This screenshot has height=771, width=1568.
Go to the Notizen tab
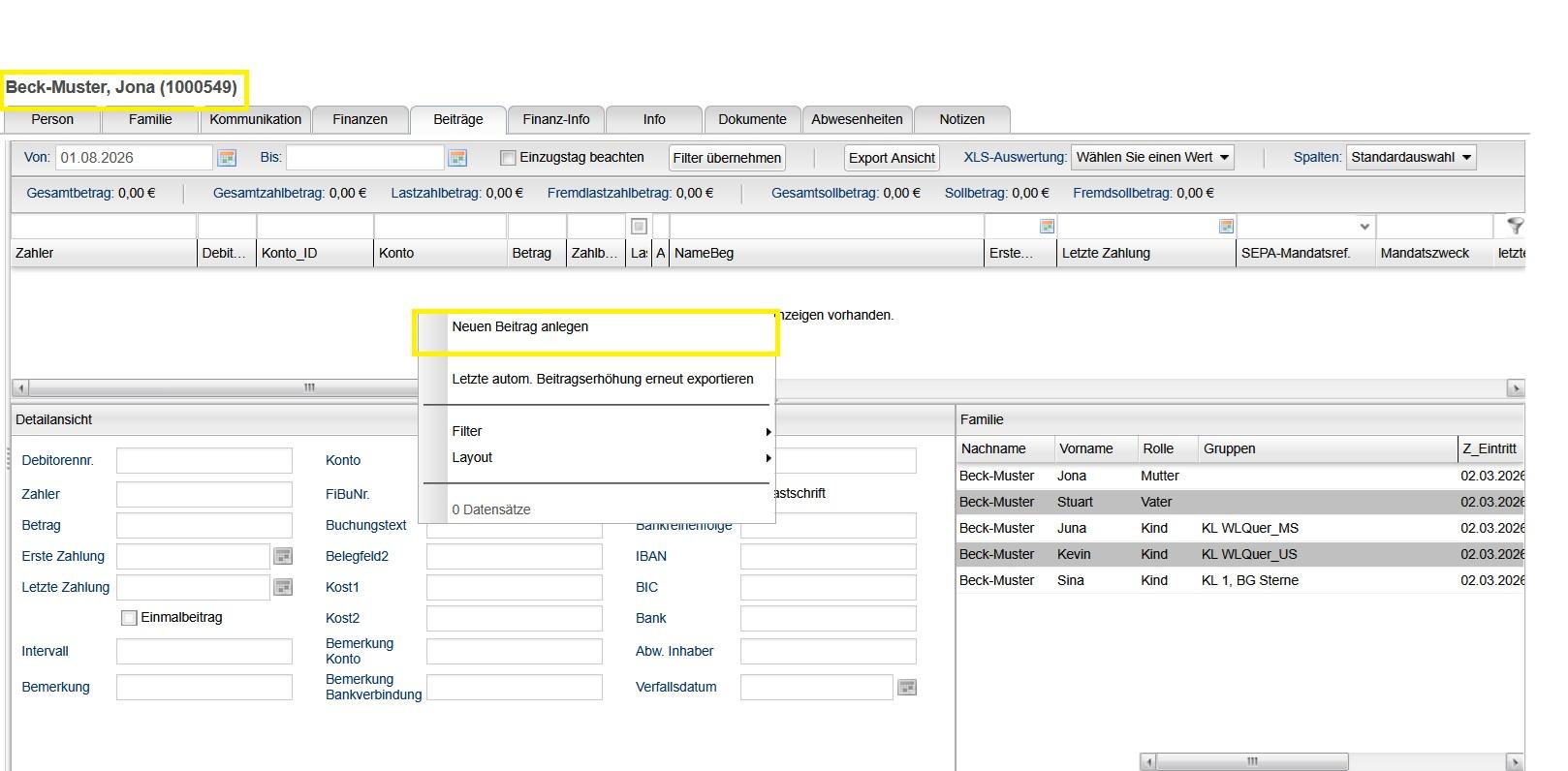962,119
